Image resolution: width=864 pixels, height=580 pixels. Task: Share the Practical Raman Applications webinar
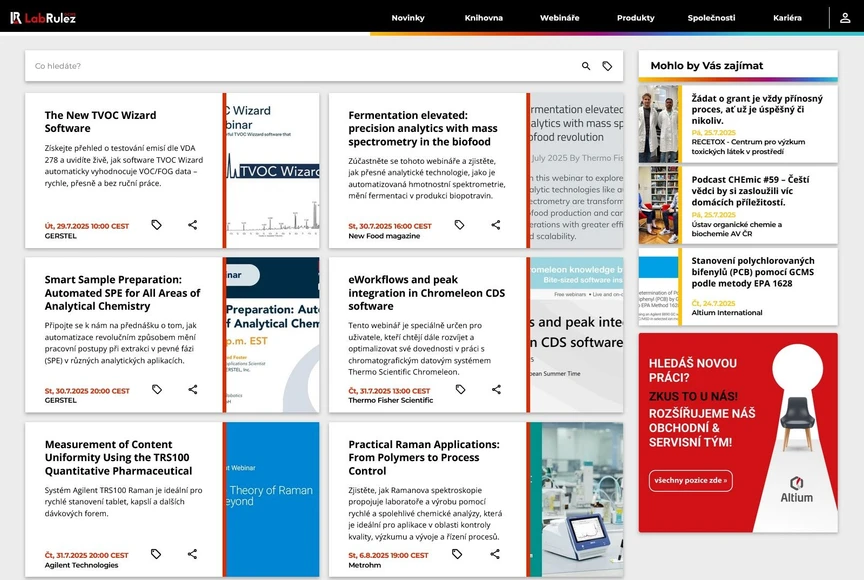495,553
